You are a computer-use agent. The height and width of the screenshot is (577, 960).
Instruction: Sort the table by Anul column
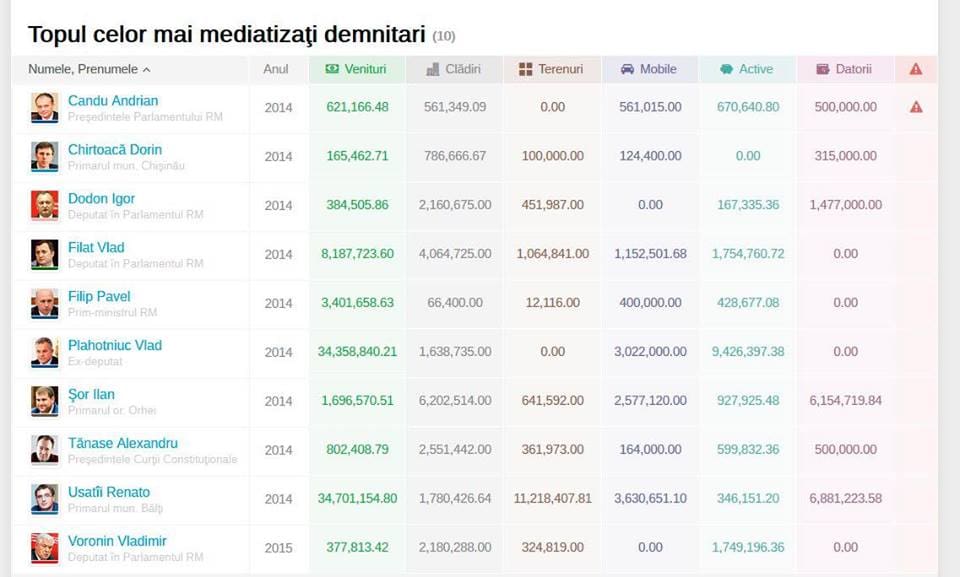(x=276, y=69)
